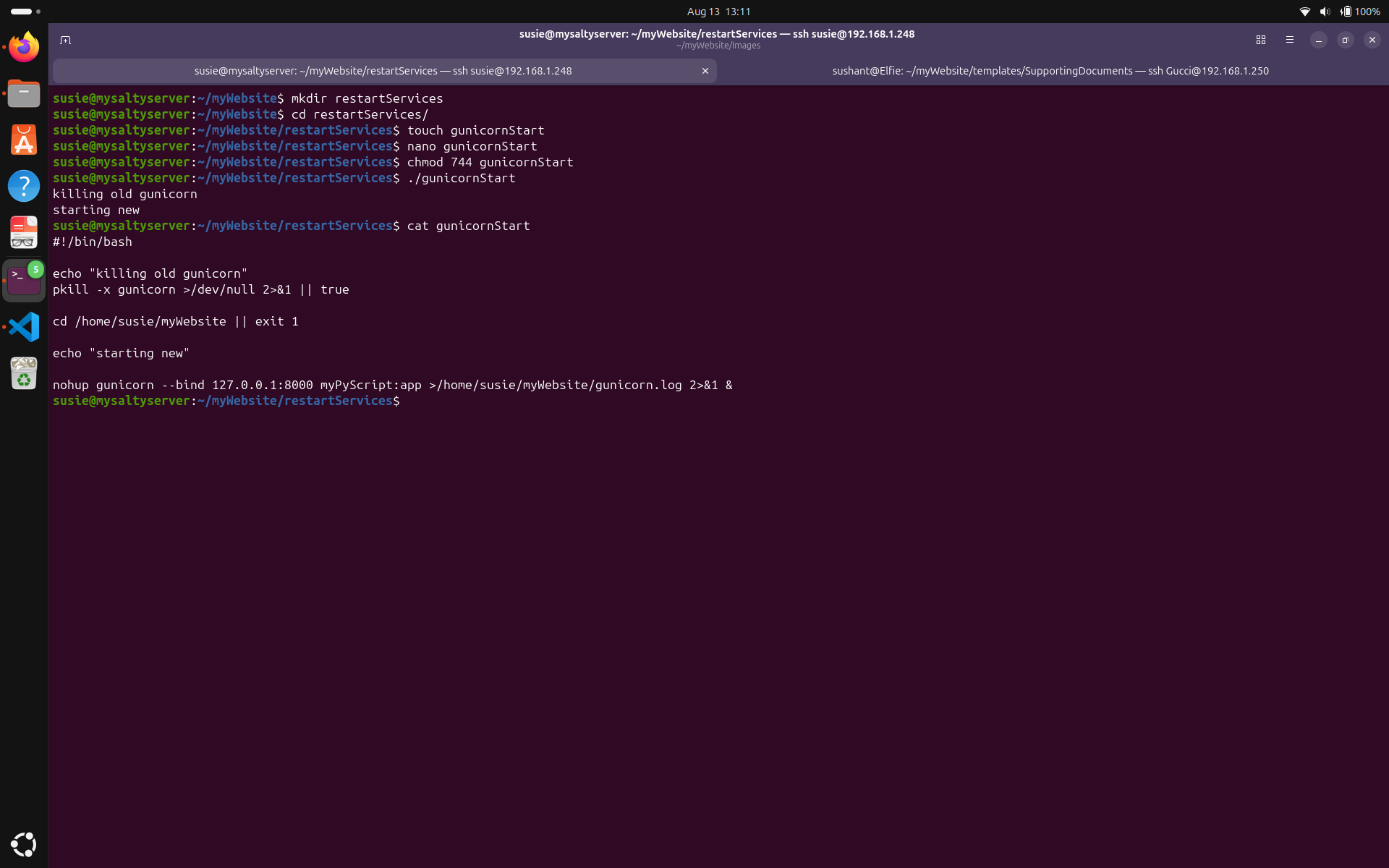This screenshot has width=1389, height=868.
Task: Click the text "#!/bin/bash"
Action: 93,242
